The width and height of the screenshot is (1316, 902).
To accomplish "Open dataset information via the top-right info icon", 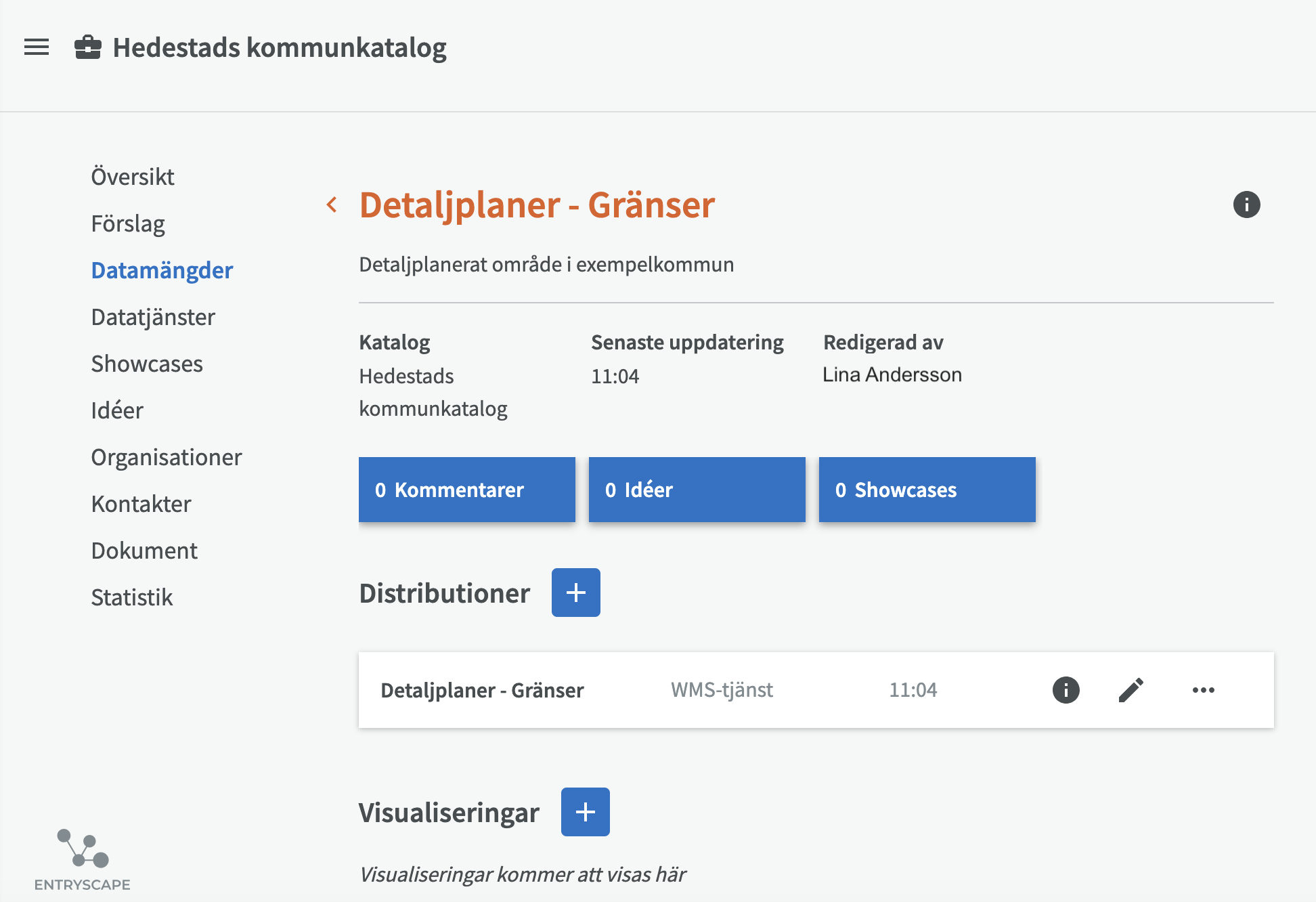I will pos(1246,205).
